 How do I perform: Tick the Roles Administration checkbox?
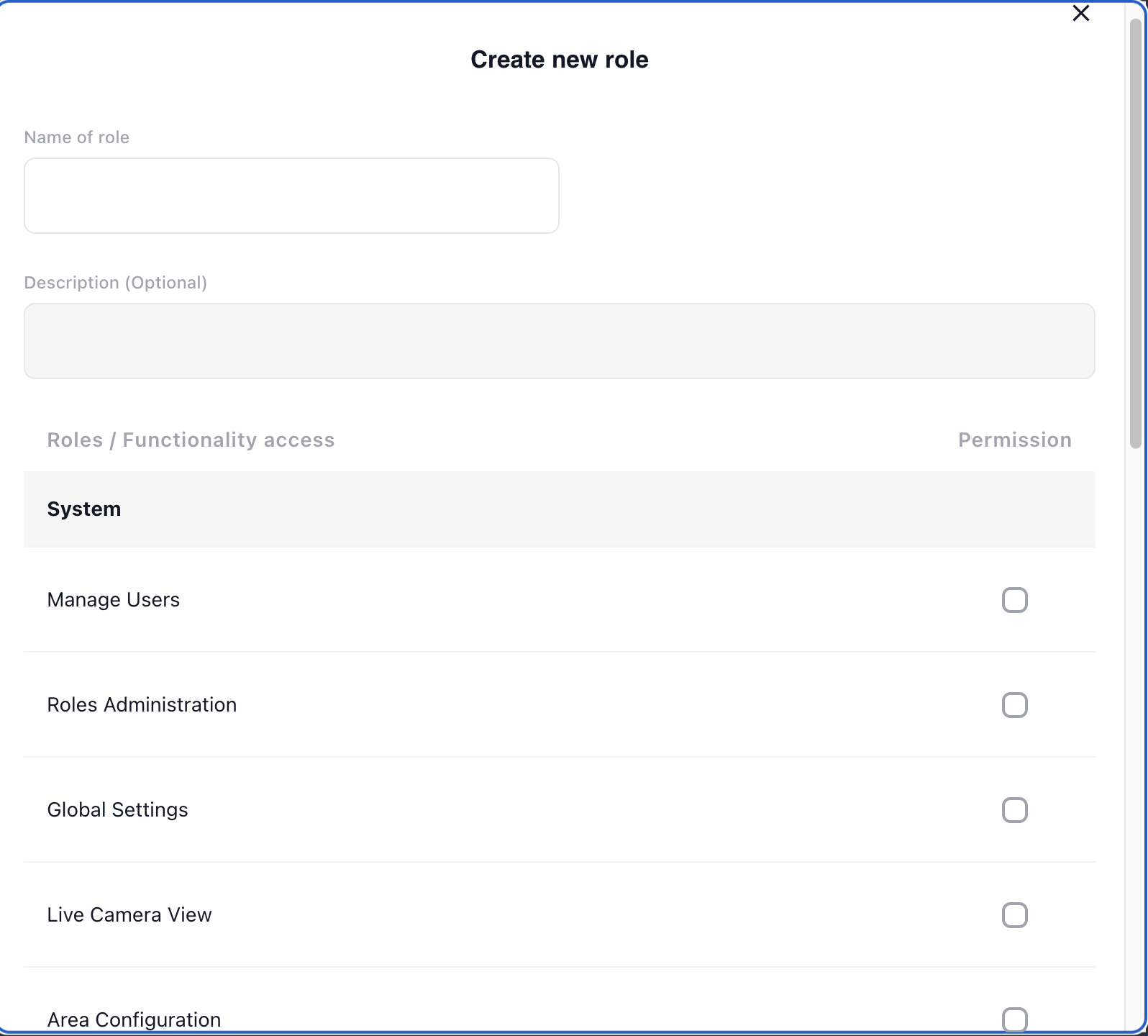click(1014, 705)
